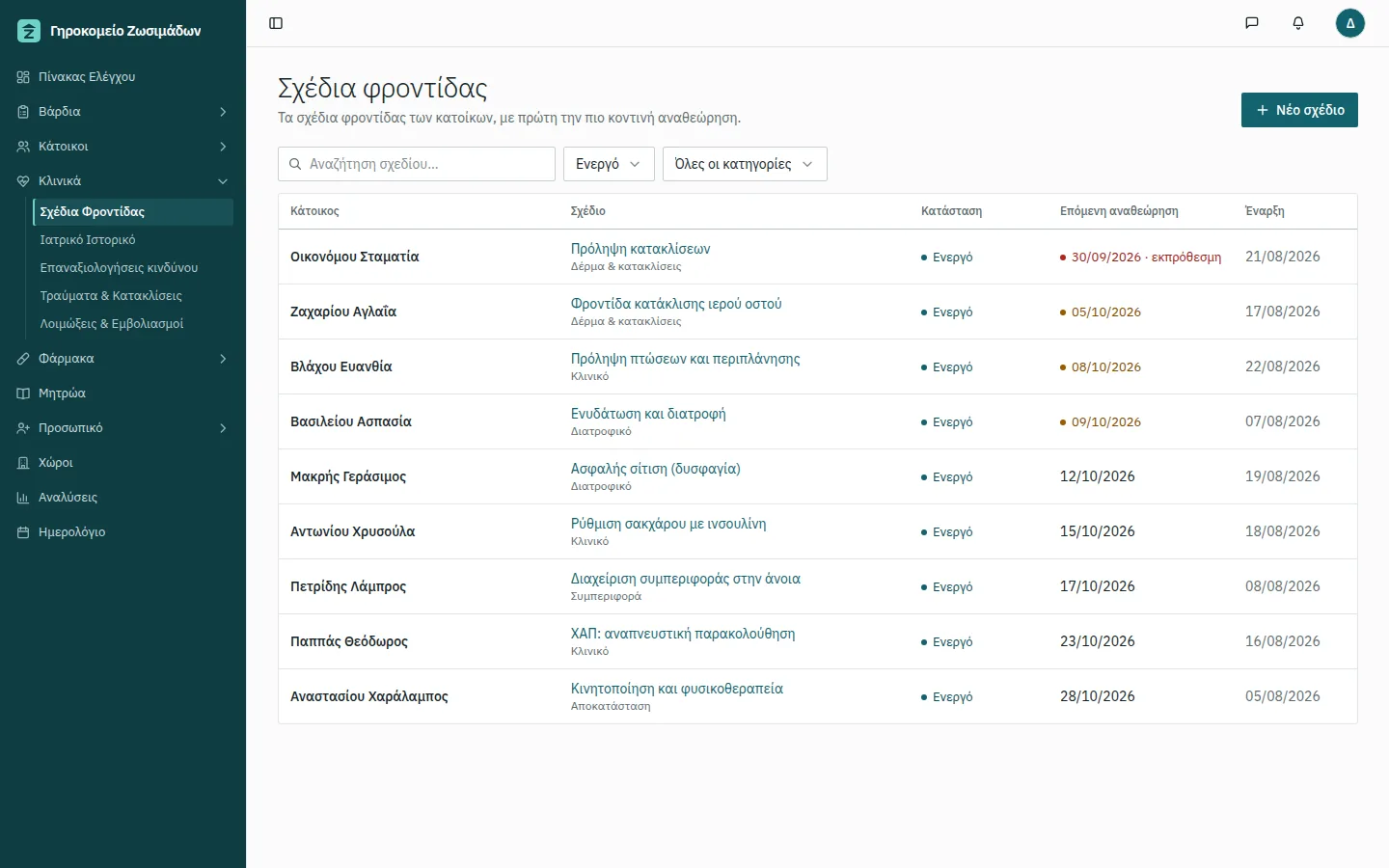The image size is (1389, 868).
Task: Open the messages chat icon
Action: 1252,23
